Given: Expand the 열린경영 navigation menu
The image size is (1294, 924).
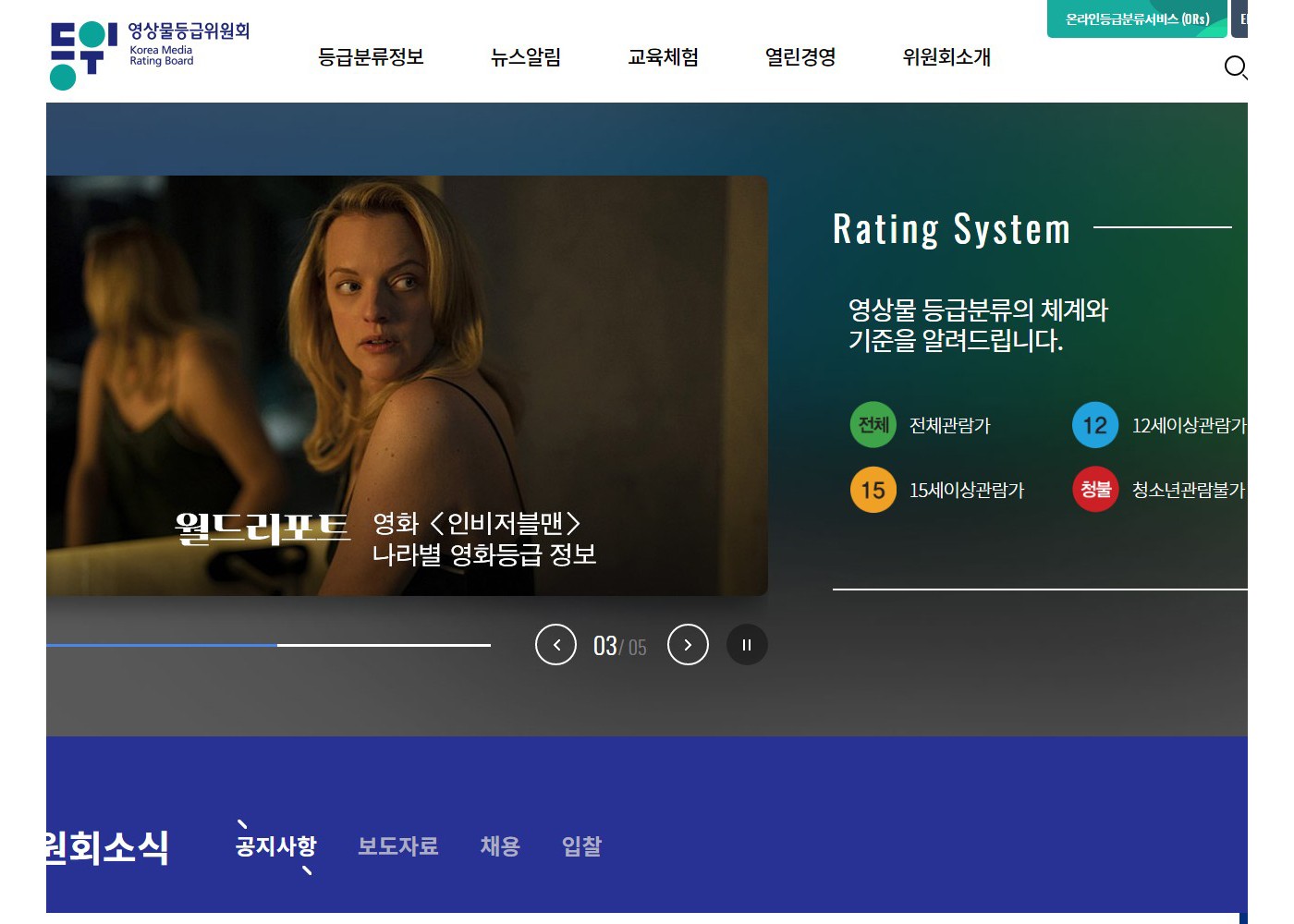Looking at the screenshot, I should point(800,57).
